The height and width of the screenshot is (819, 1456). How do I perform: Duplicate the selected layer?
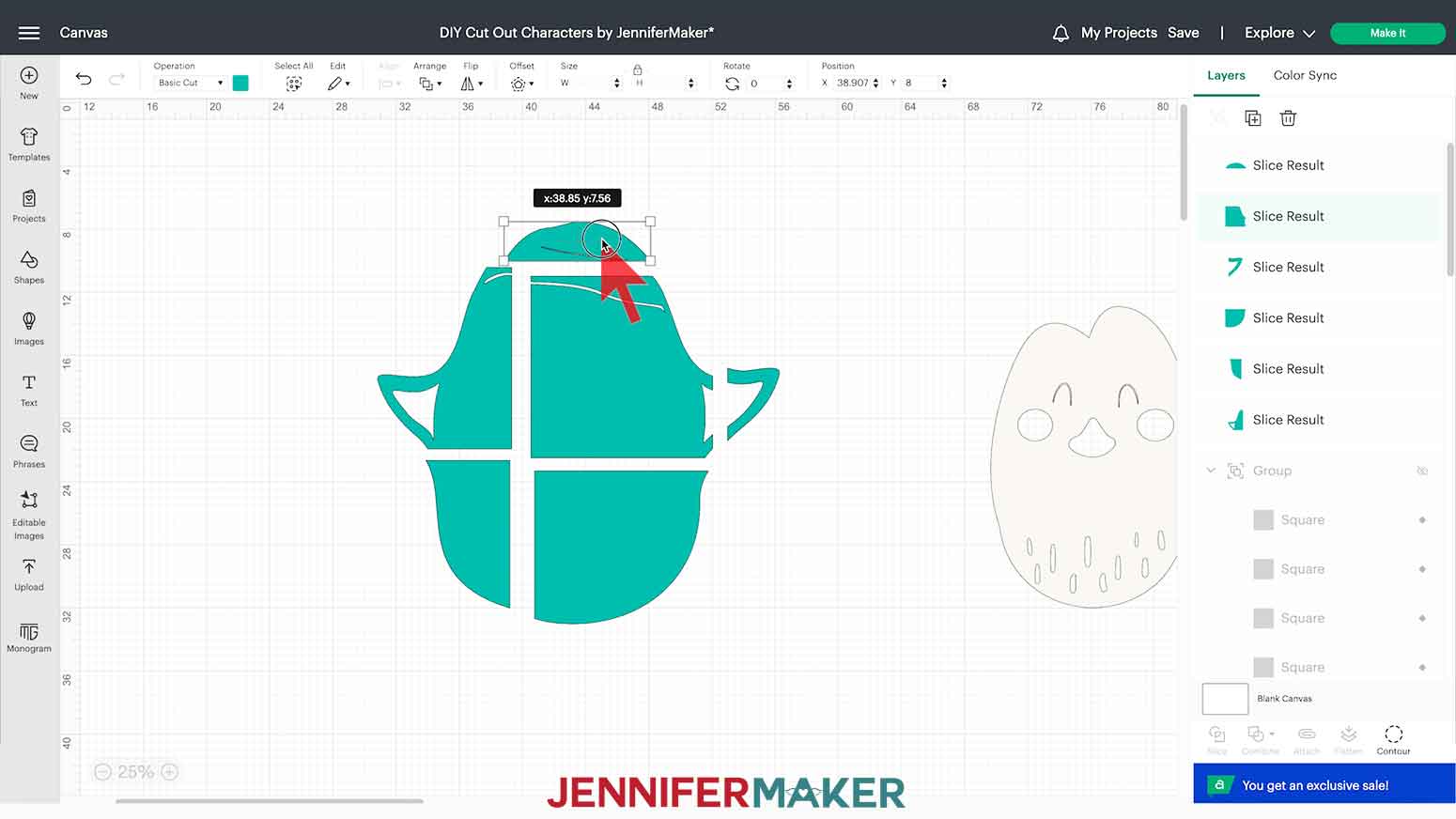1252,118
